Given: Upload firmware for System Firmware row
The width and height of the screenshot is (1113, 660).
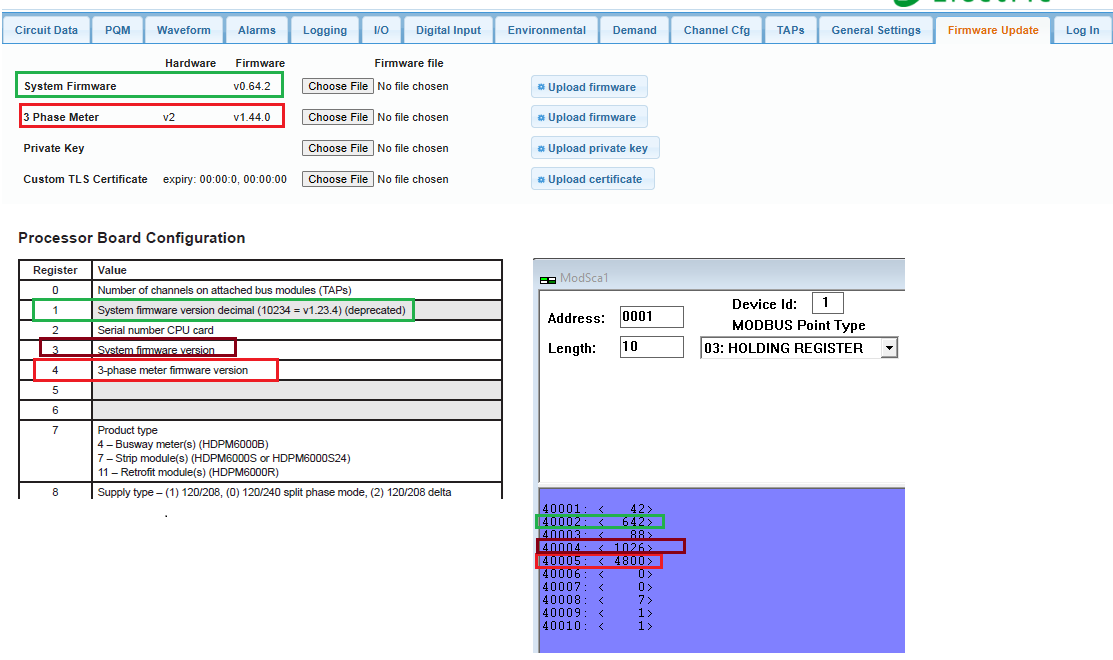Looking at the screenshot, I should 589,87.
